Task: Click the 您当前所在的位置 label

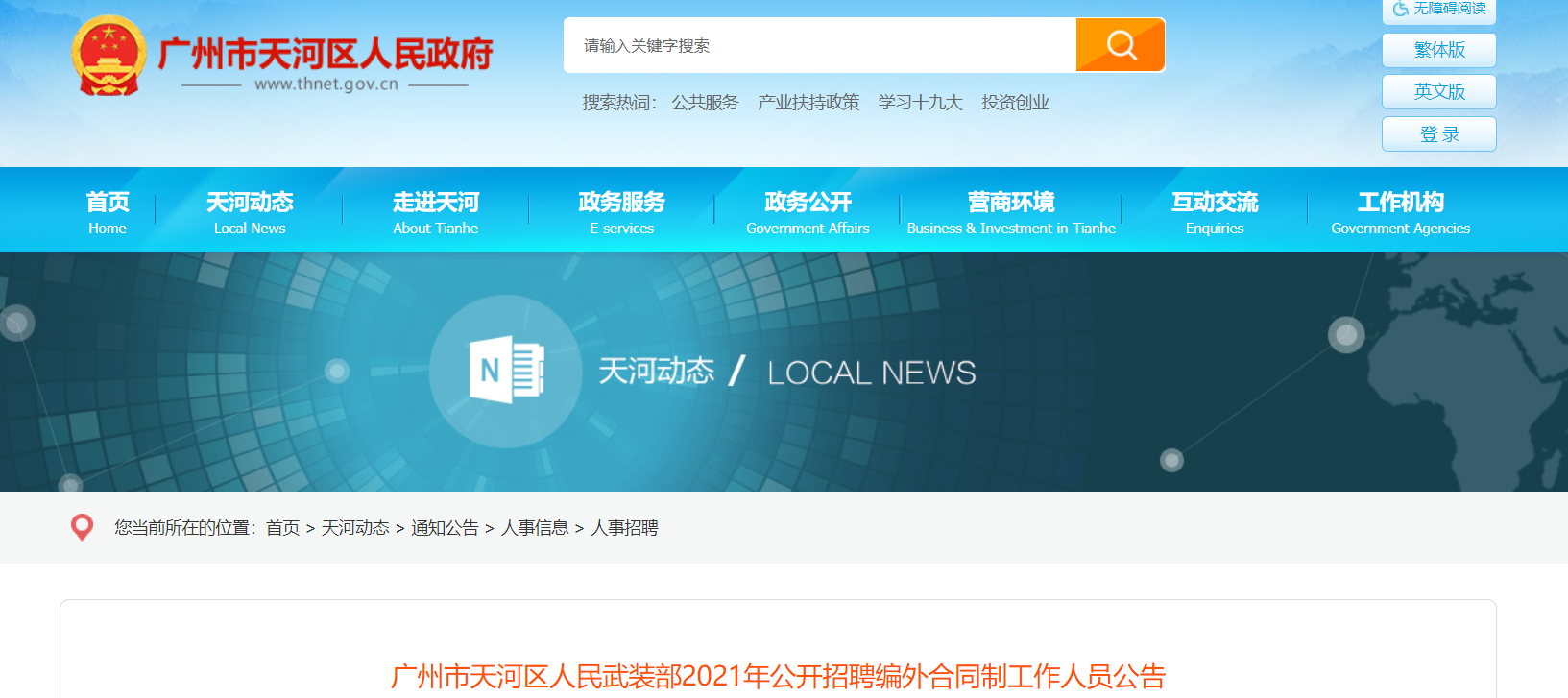Action: [185, 528]
